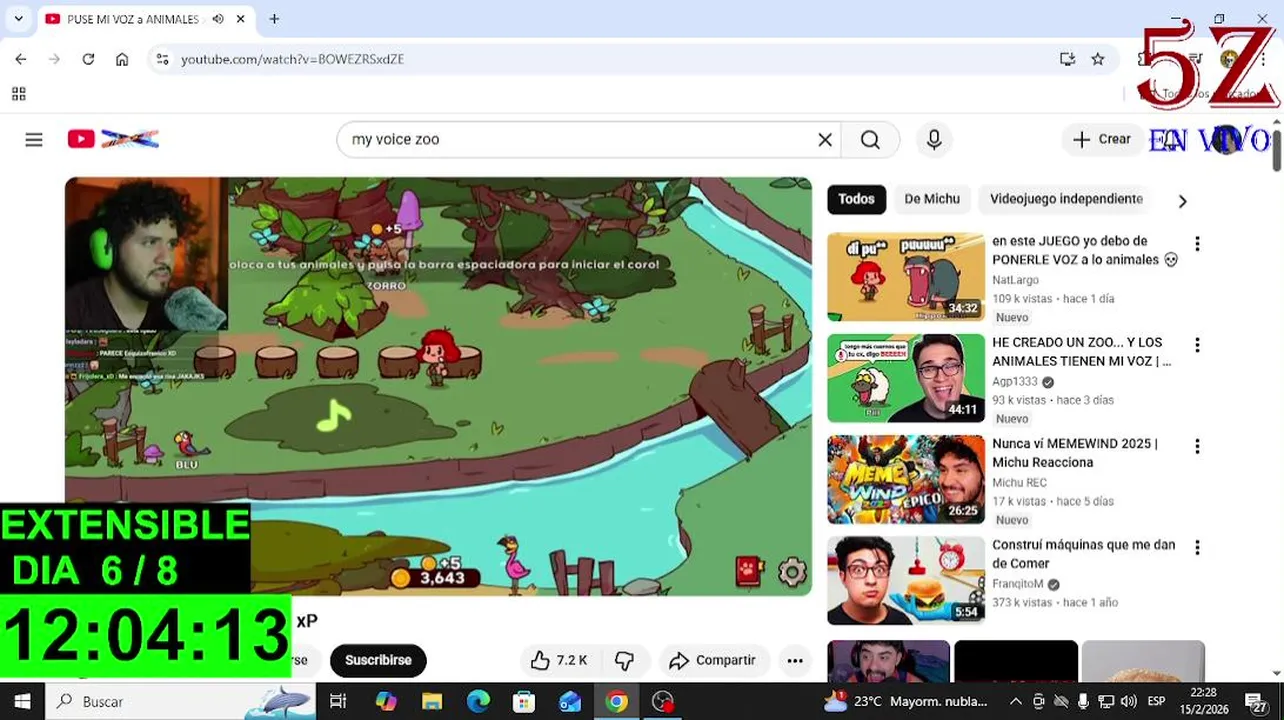Open Task View on taskbar
This screenshot has height=720, width=1284.
tap(338, 702)
